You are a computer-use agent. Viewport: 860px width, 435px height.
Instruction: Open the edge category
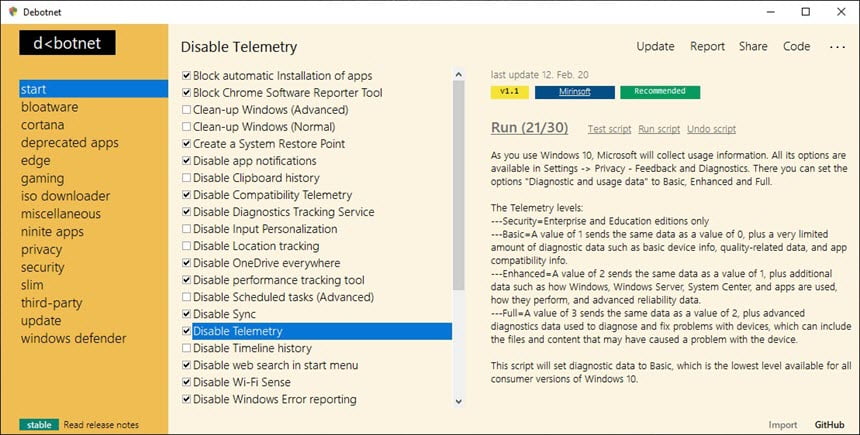pos(36,160)
